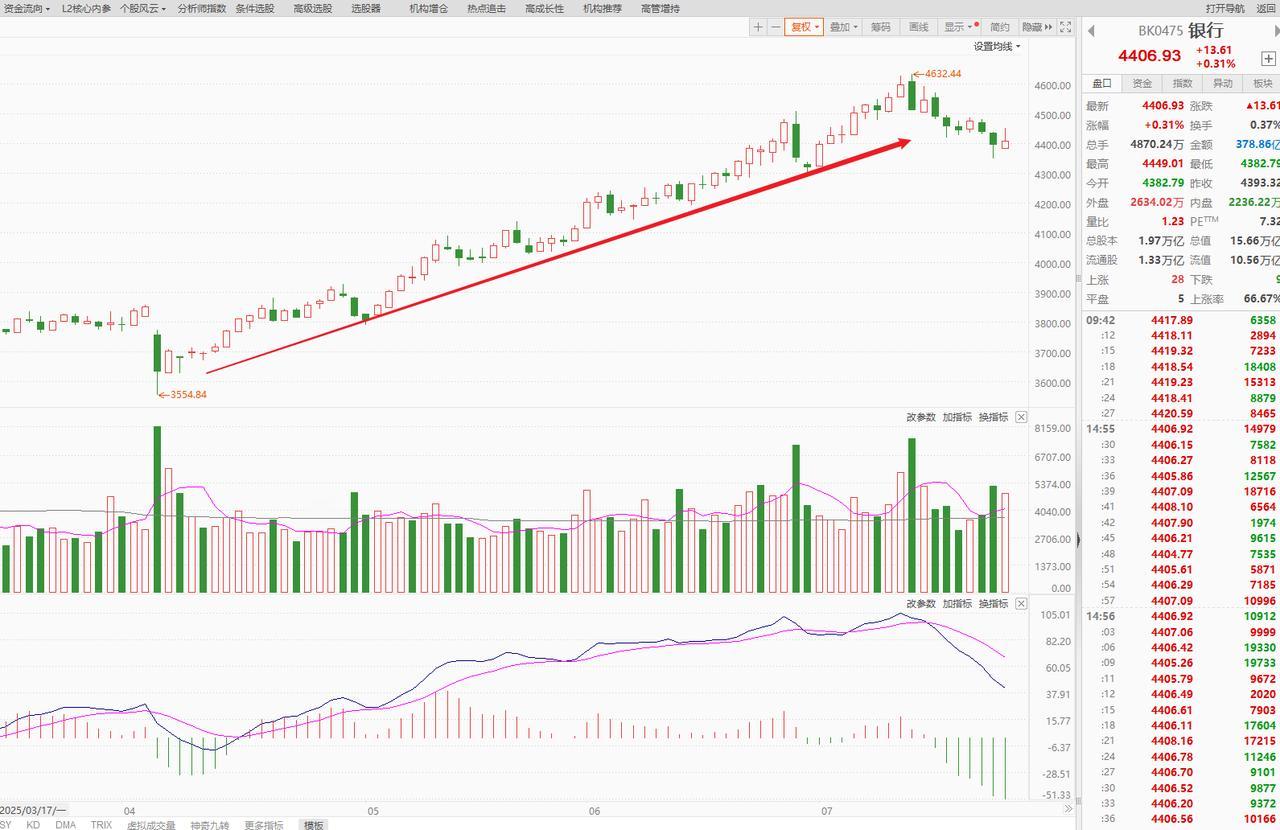Click the 14:55 tick row priced 4406.92
1280x830 pixels.
[1182, 429]
